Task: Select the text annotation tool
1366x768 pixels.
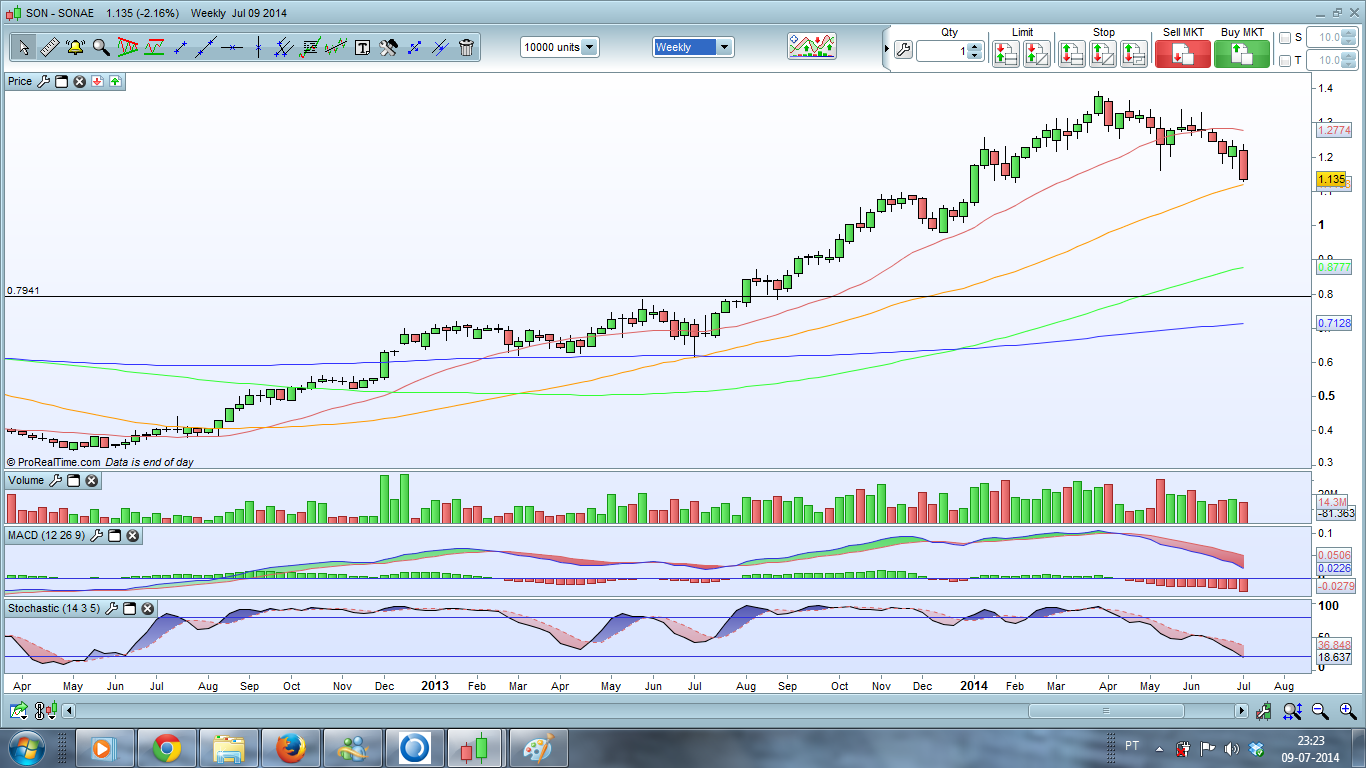Action: click(362, 47)
